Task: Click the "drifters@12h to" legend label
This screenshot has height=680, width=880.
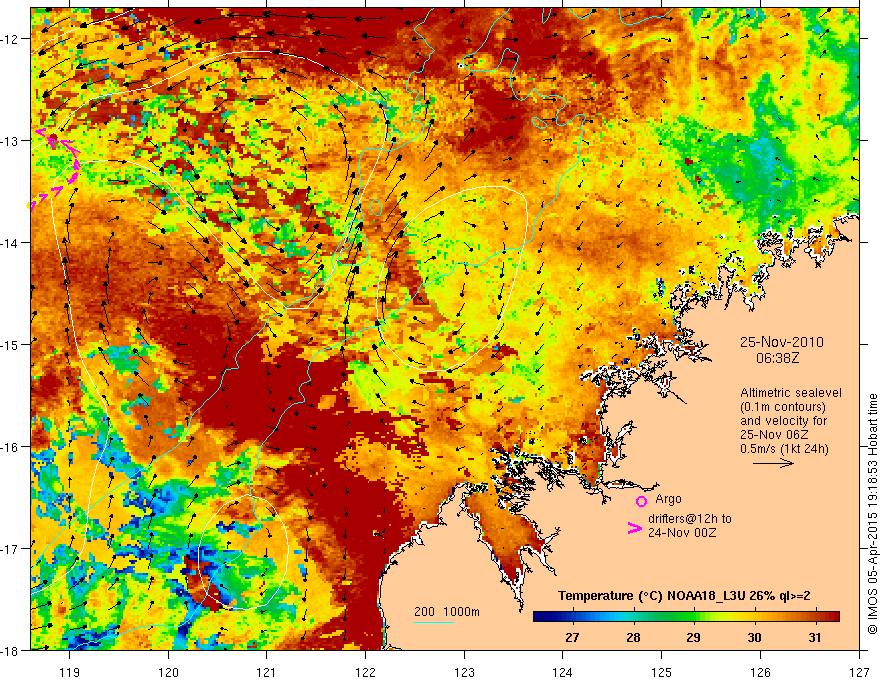Action: 690,518
